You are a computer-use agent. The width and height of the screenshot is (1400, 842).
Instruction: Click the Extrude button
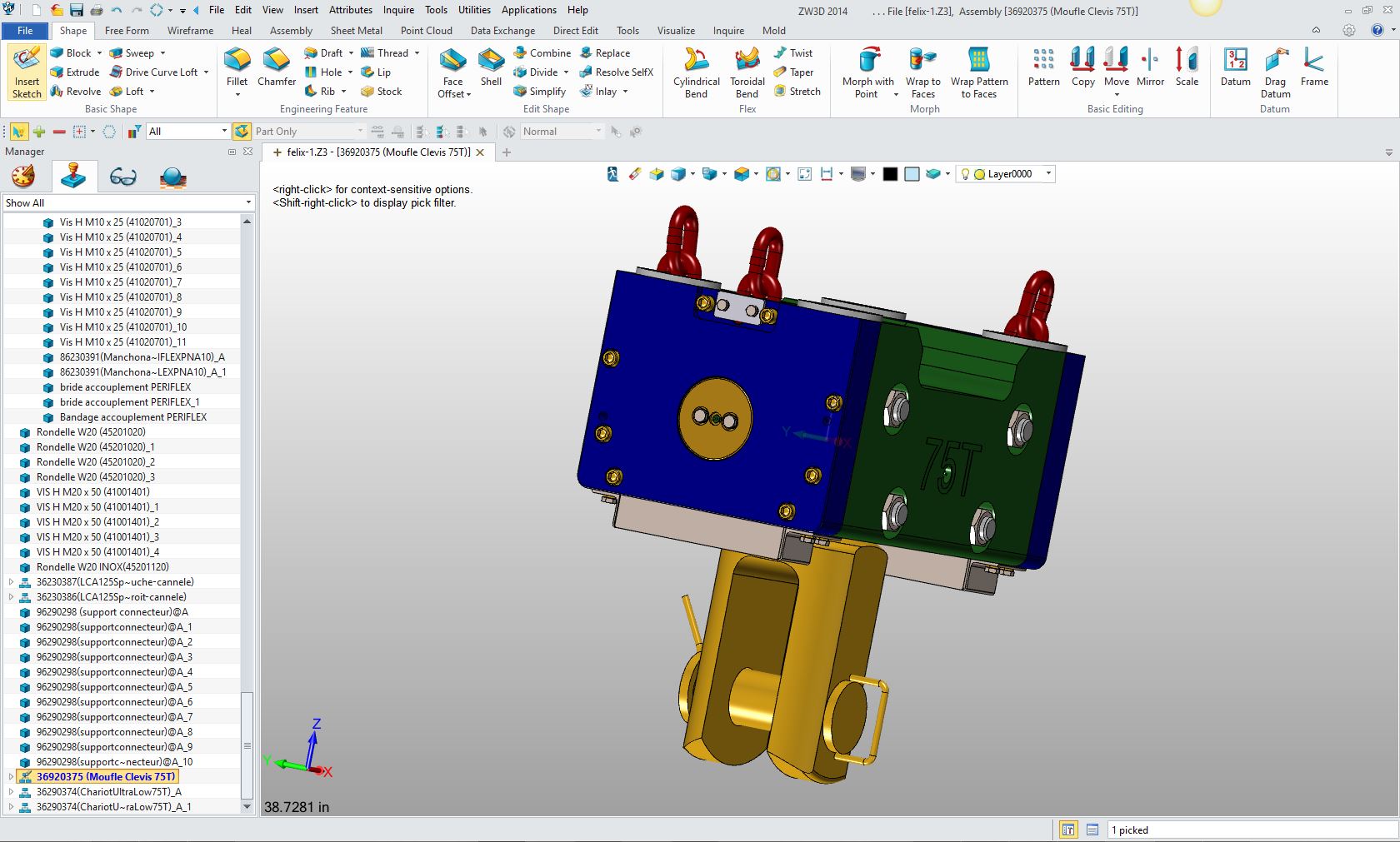click(75, 72)
